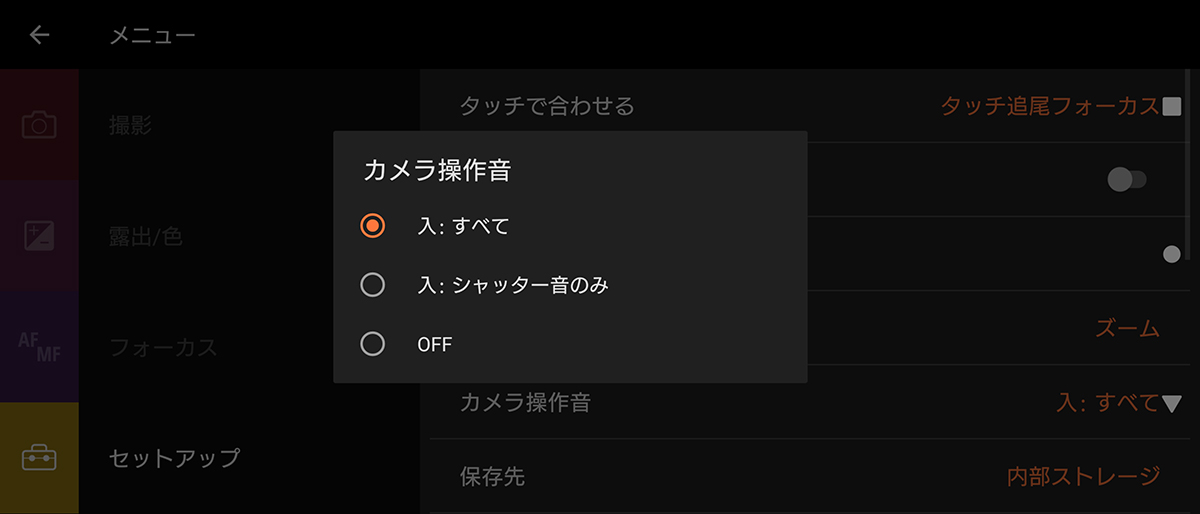Open the ズーム setting value

coord(1127,328)
